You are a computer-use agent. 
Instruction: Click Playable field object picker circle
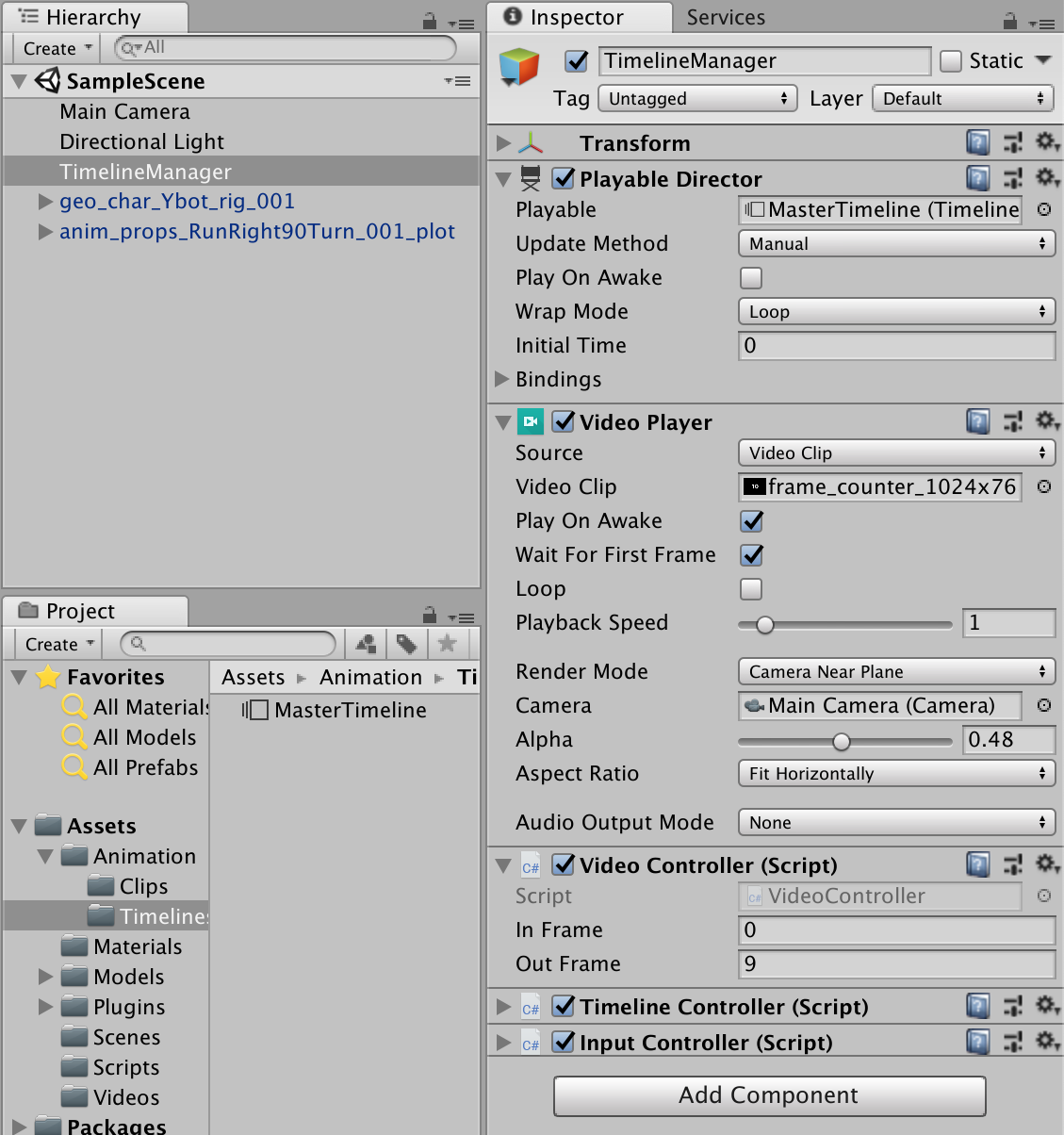pos(1044,209)
